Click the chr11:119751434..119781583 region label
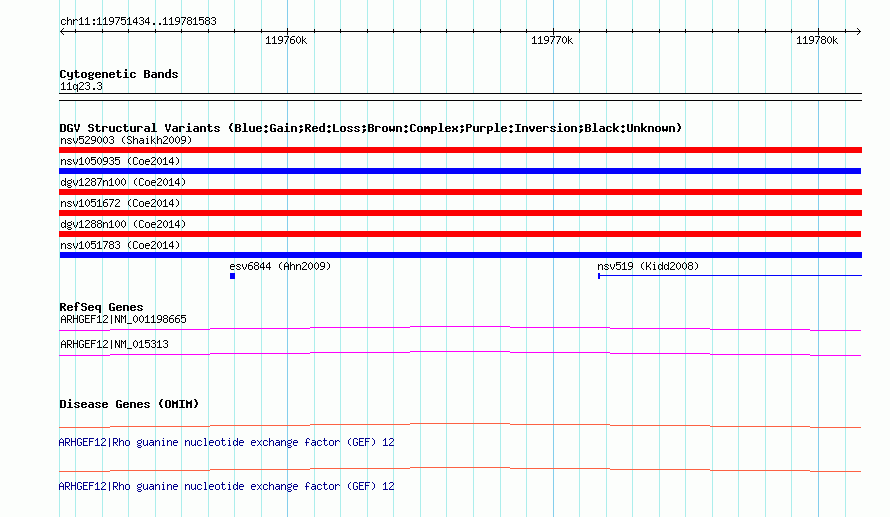 coord(138,22)
